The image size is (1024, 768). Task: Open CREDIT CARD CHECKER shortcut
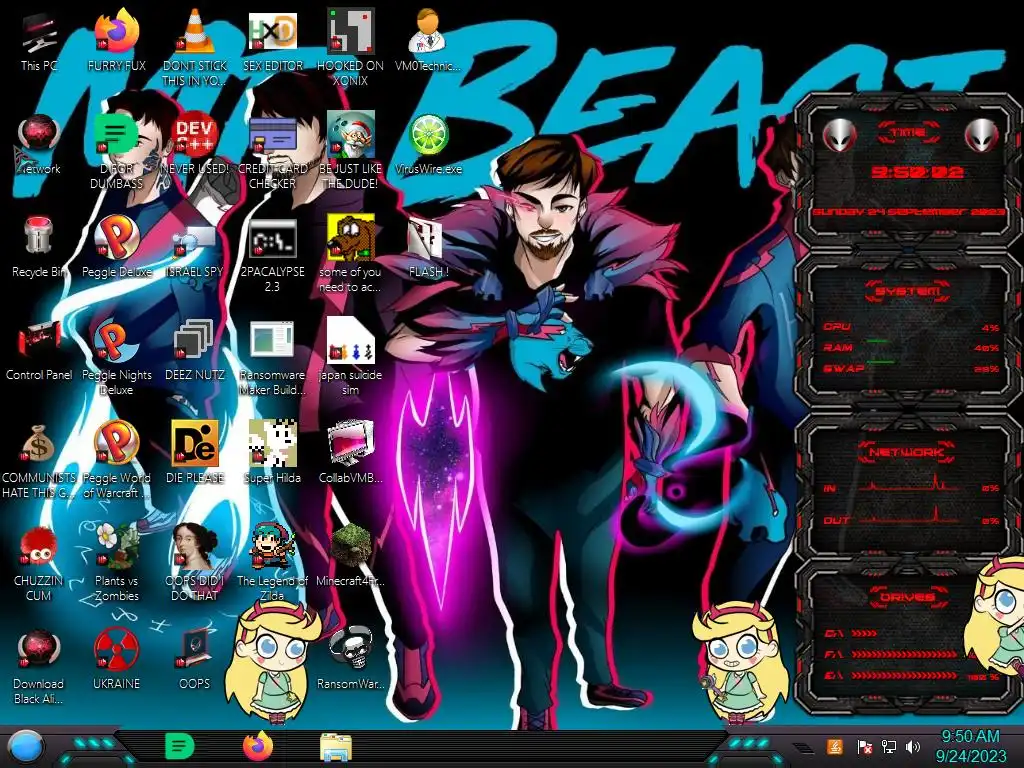click(x=272, y=152)
